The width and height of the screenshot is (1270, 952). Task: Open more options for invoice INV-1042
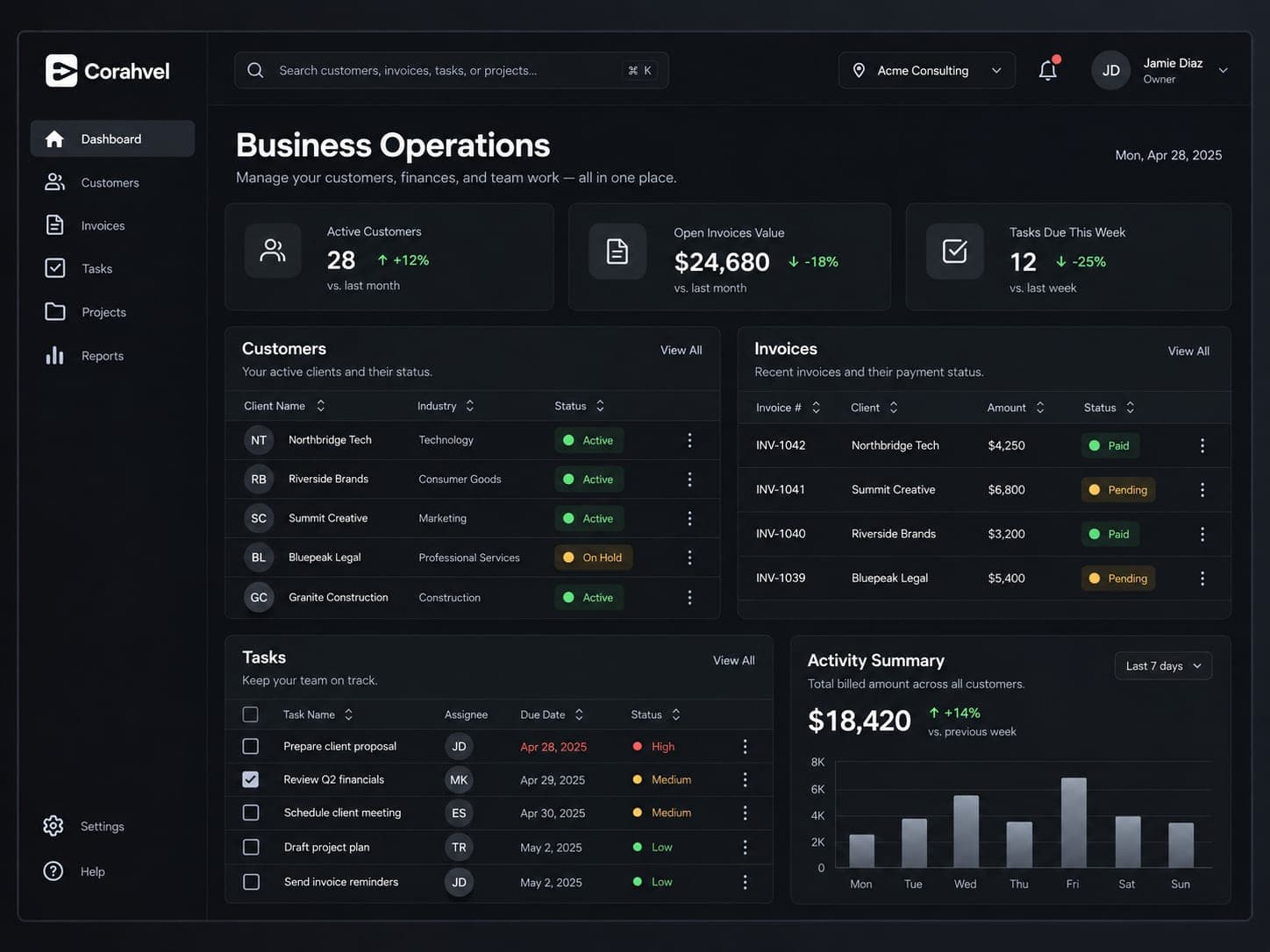point(1202,445)
